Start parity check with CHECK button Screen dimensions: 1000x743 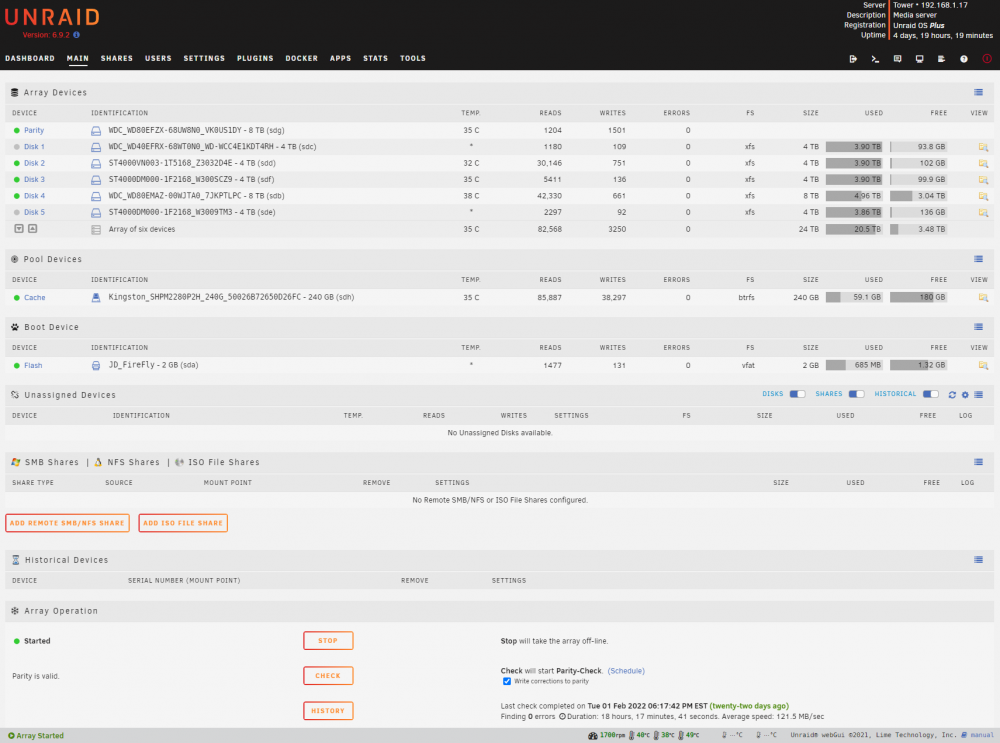click(x=328, y=675)
